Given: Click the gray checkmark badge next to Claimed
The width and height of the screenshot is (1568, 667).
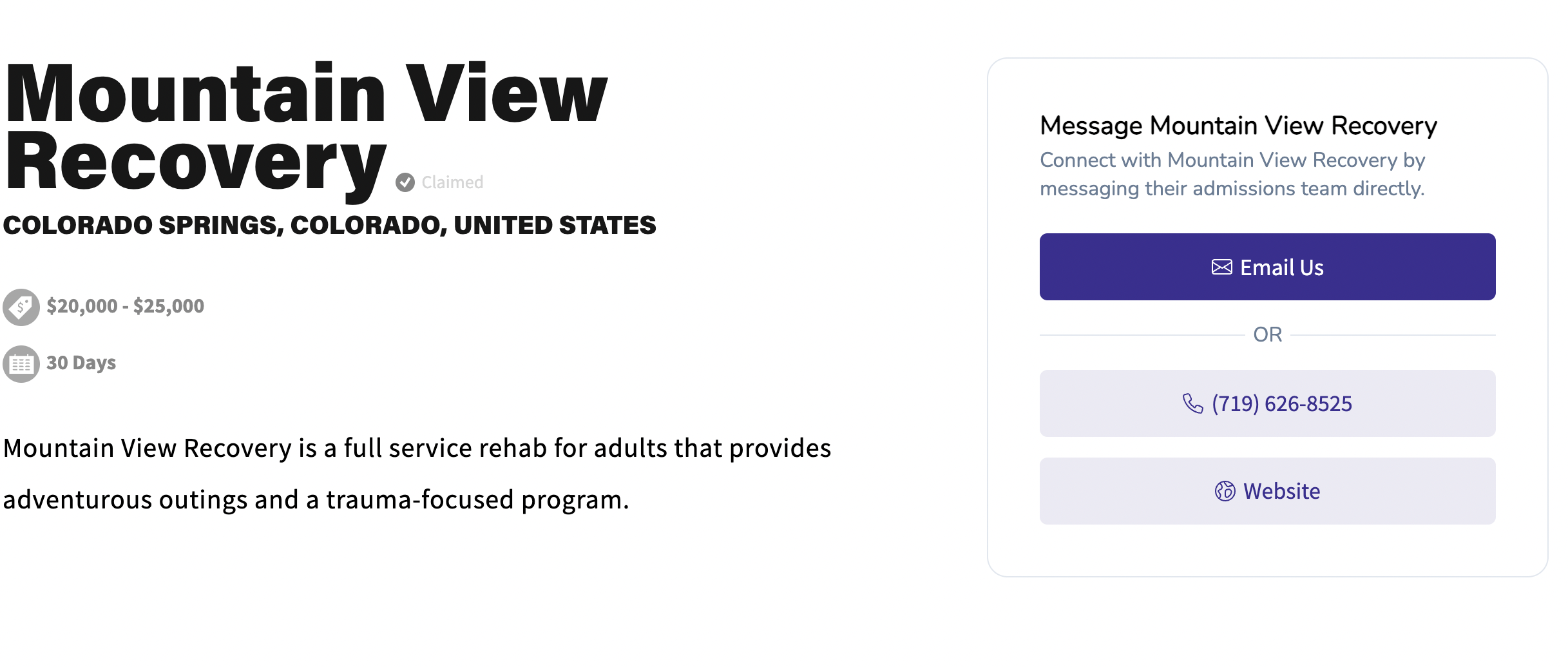Looking at the screenshot, I should pyautogui.click(x=404, y=182).
